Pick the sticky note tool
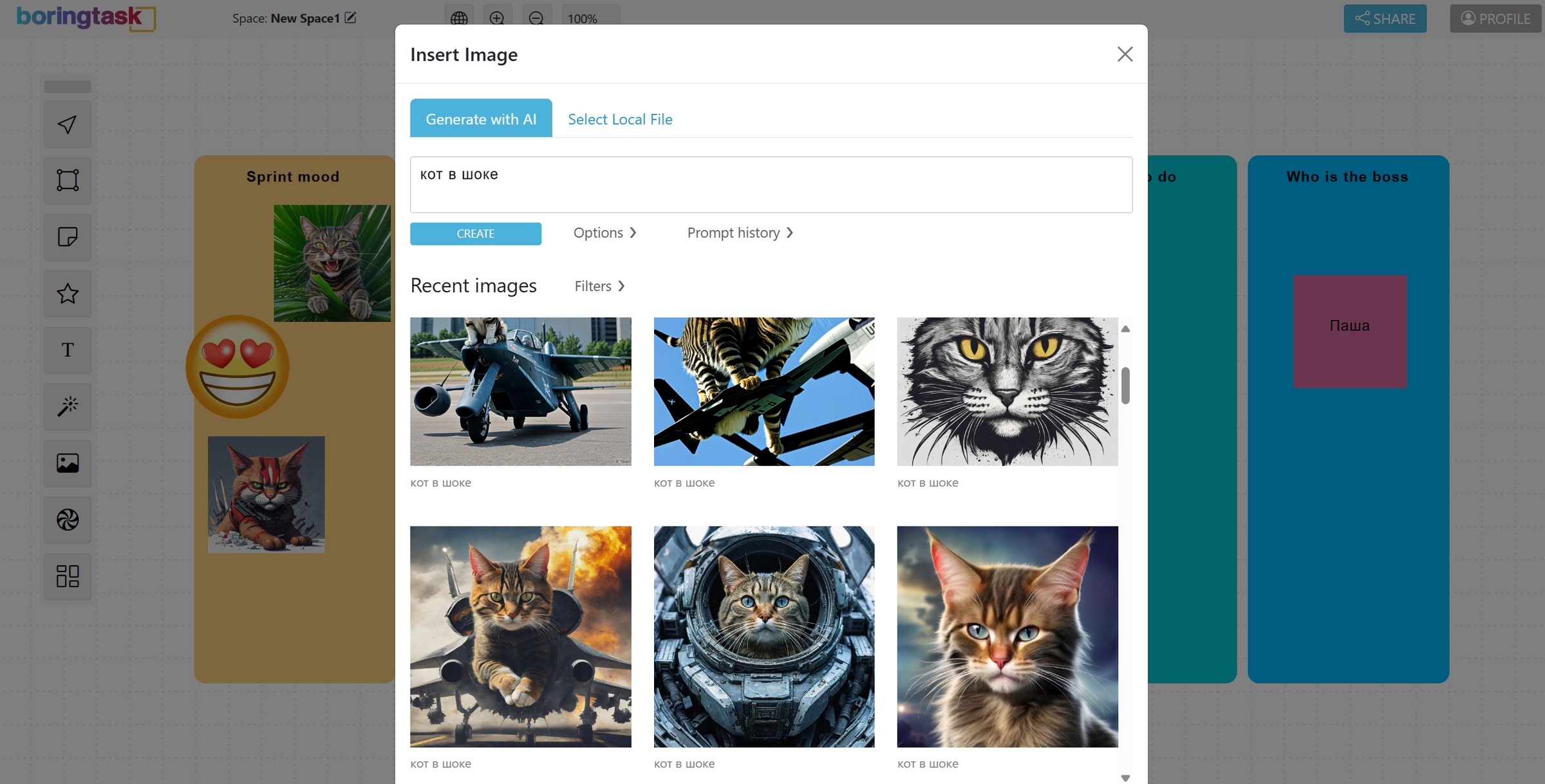The height and width of the screenshot is (784, 1545). (68, 237)
